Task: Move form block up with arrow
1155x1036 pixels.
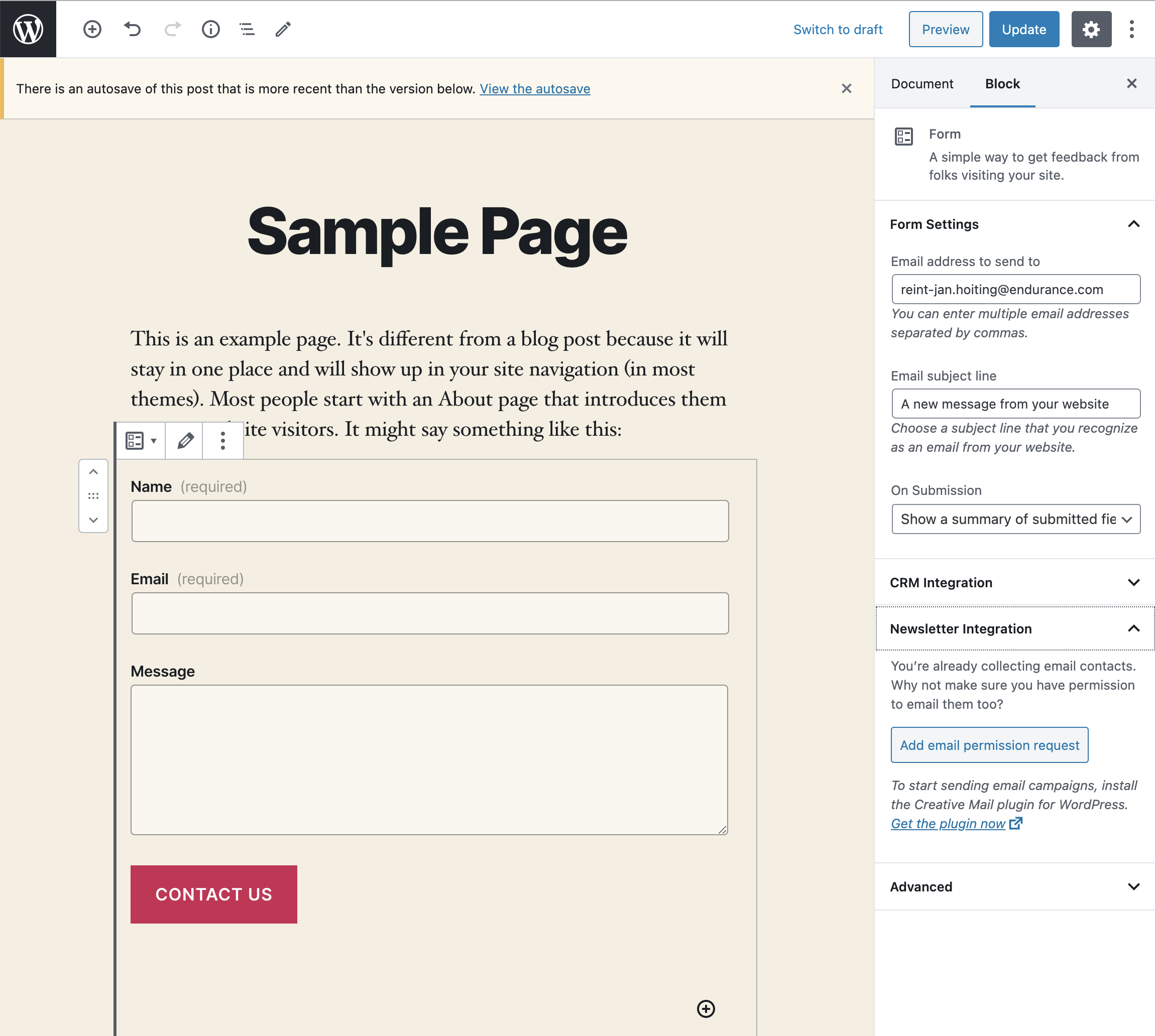Action: click(x=93, y=472)
